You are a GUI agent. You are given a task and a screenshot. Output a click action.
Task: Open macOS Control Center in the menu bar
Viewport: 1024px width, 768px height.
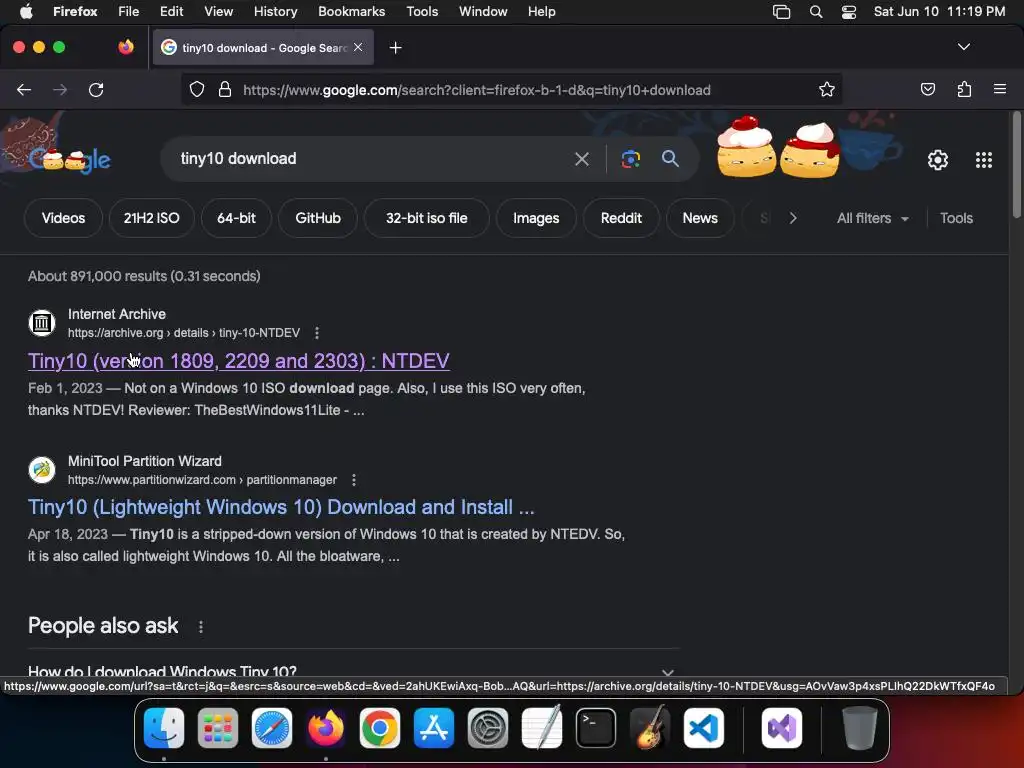[x=848, y=12]
